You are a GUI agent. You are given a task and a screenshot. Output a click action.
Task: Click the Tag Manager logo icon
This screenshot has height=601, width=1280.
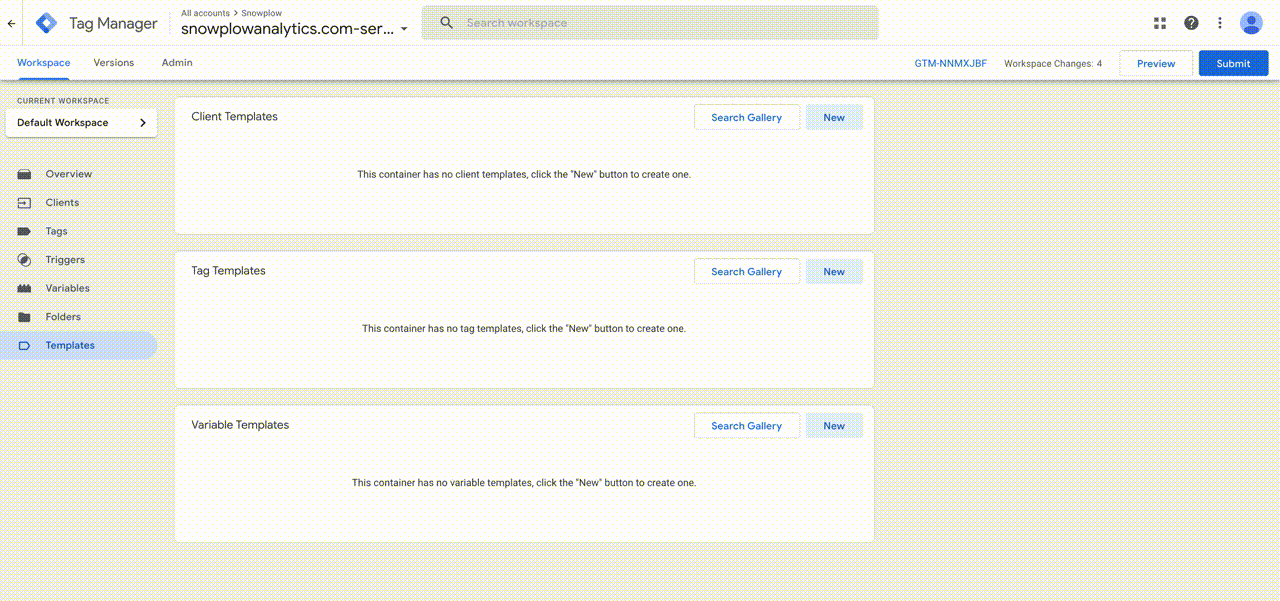click(x=45, y=22)
